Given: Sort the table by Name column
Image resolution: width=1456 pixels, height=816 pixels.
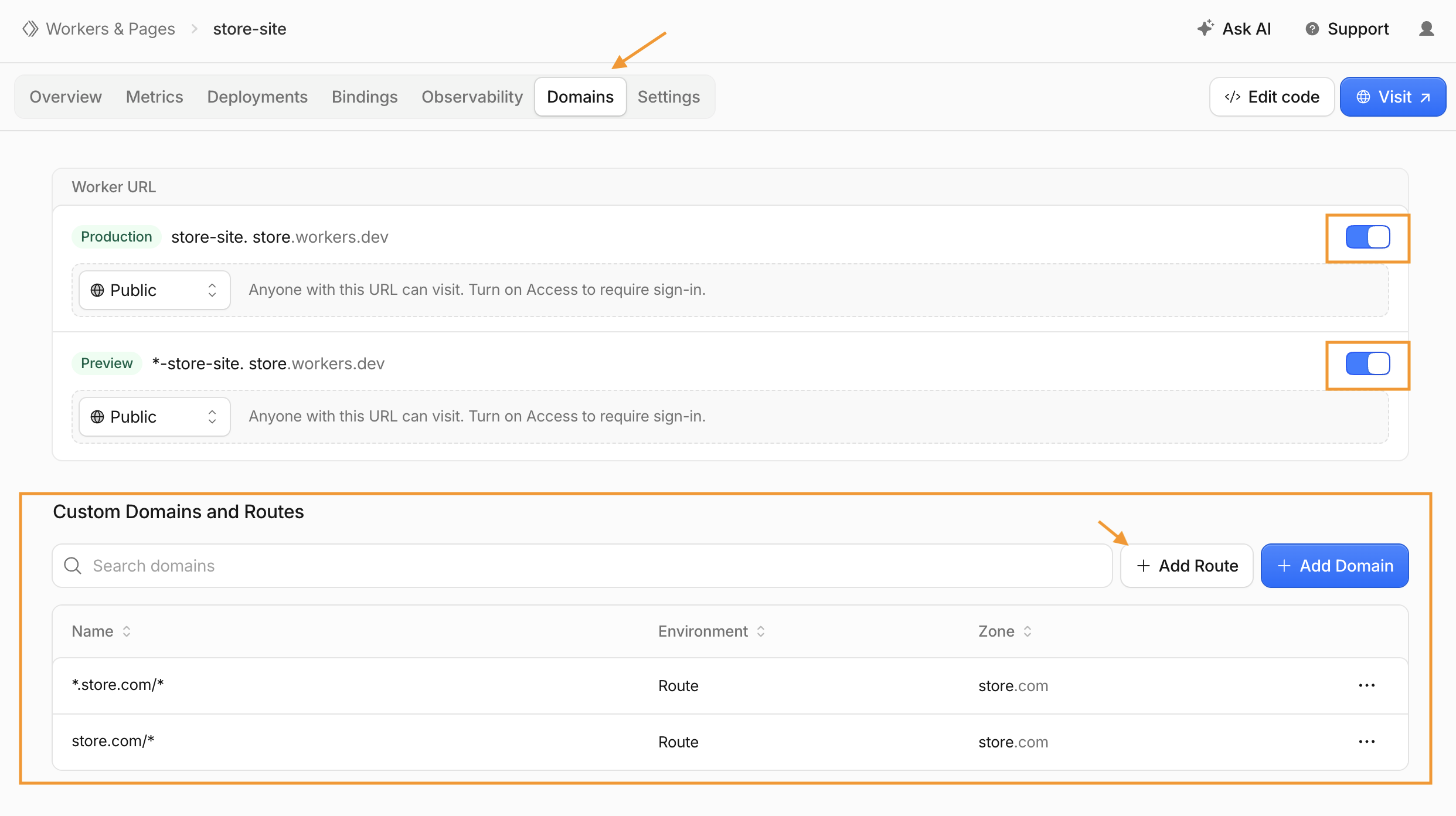Looking at the screenshot, I should pyautogui.click(x=101, y=631).
